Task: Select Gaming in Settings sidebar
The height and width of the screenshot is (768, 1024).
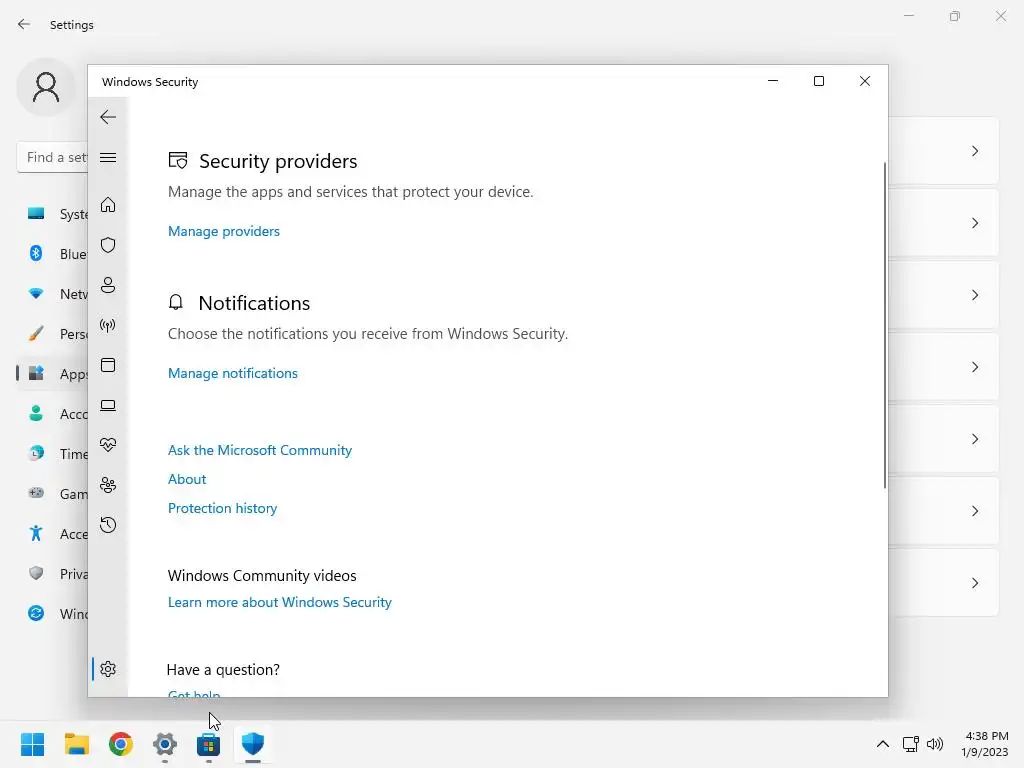Action: click(52, 494)
